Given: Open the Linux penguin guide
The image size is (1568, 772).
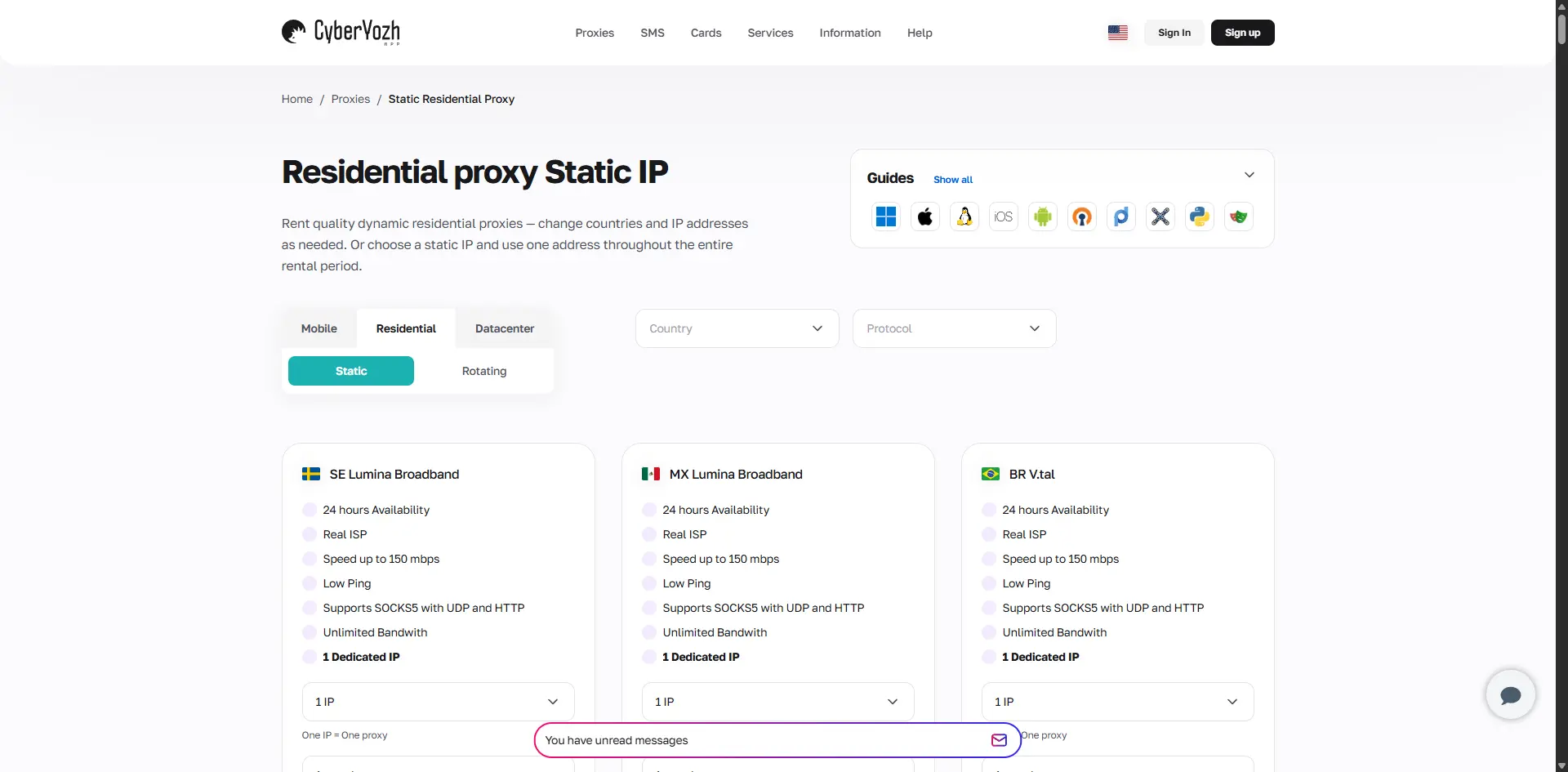Looking at the screenshot, I should (964, 216).
